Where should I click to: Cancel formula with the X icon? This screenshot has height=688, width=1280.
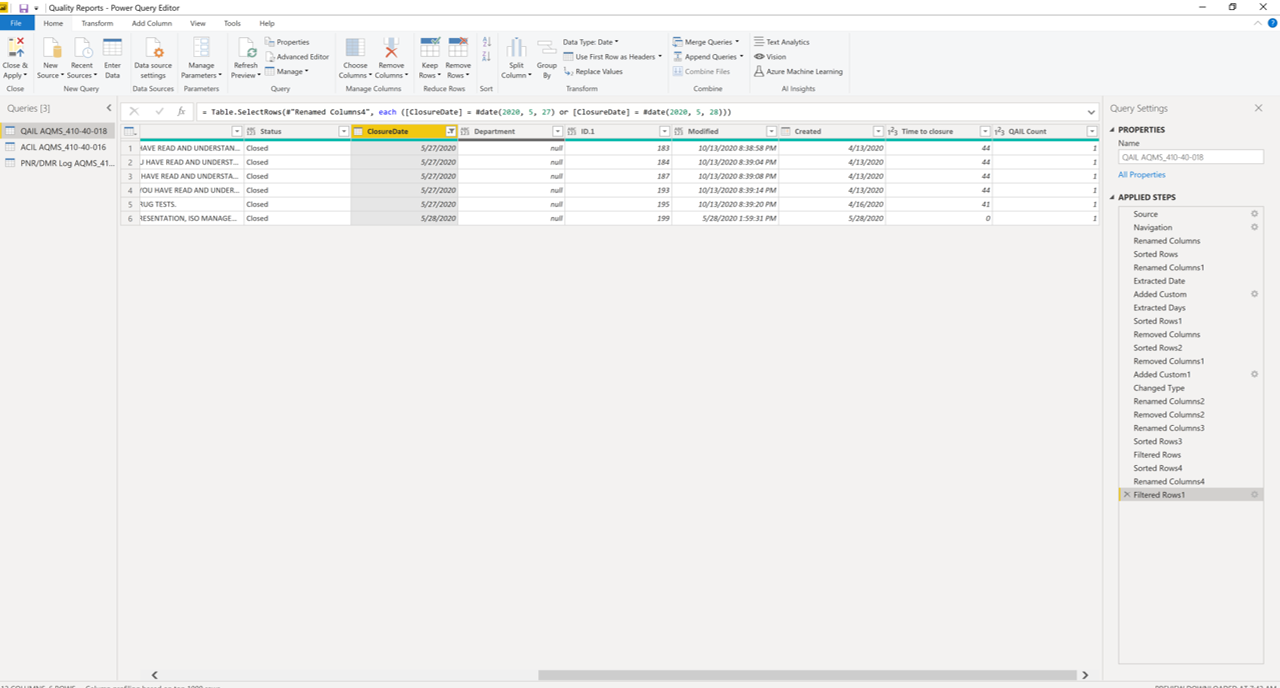tap(134, 112)
